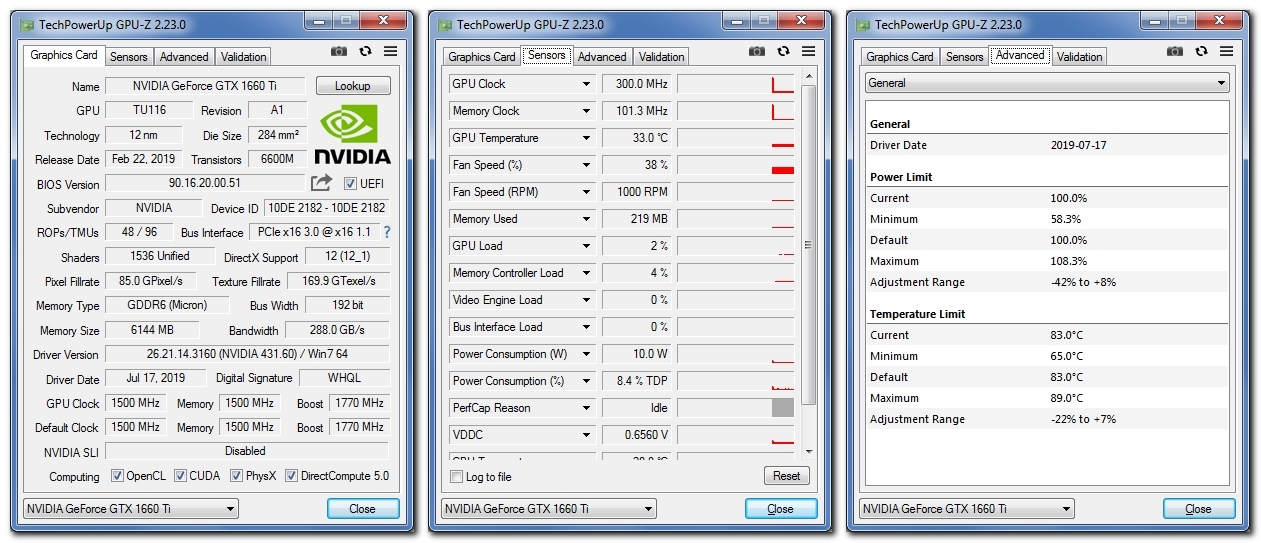Open the hamburger menu in Advanced window
1261x543 pixels.
(x=1226, y=51)
